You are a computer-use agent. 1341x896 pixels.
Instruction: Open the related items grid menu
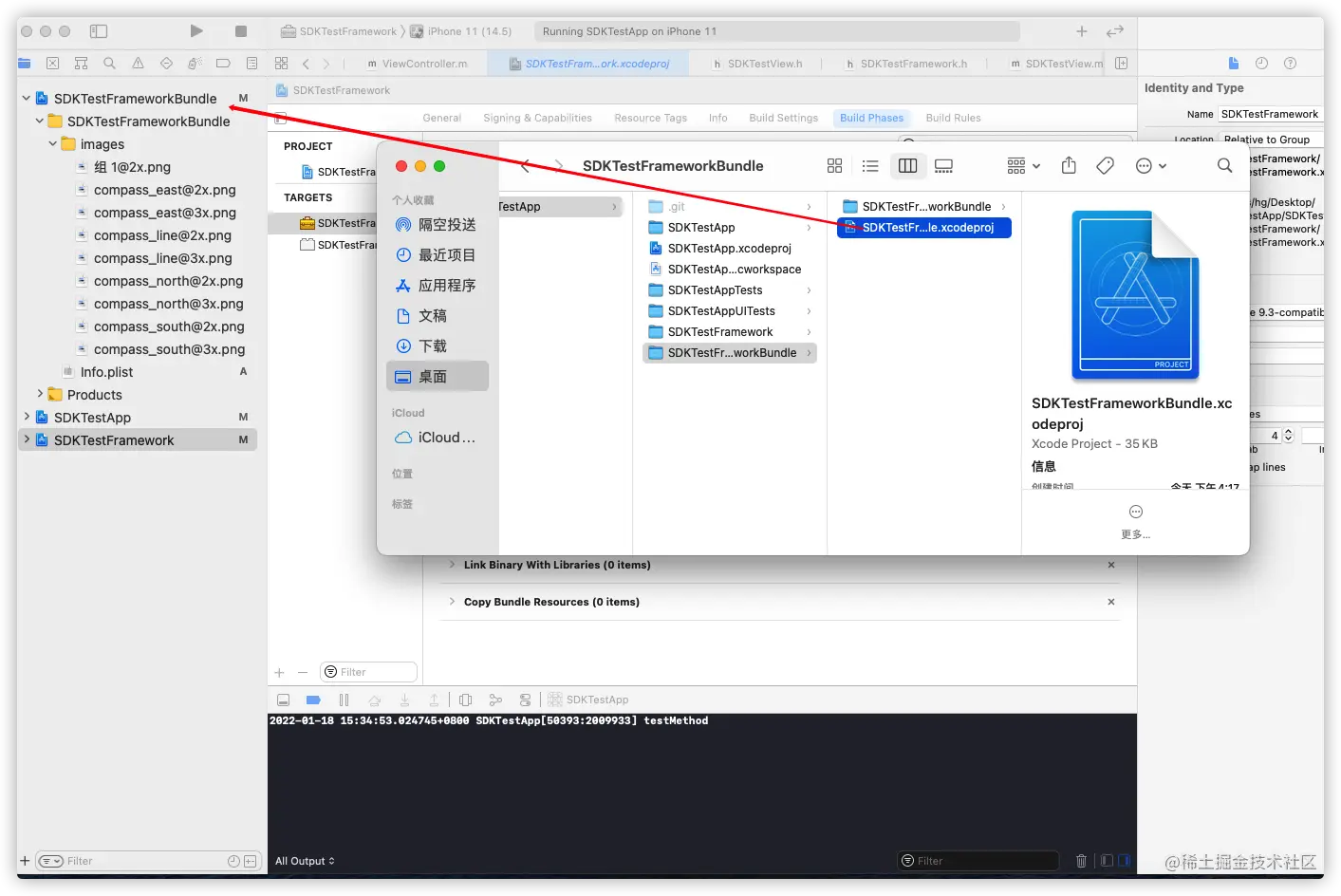[281, 64]
